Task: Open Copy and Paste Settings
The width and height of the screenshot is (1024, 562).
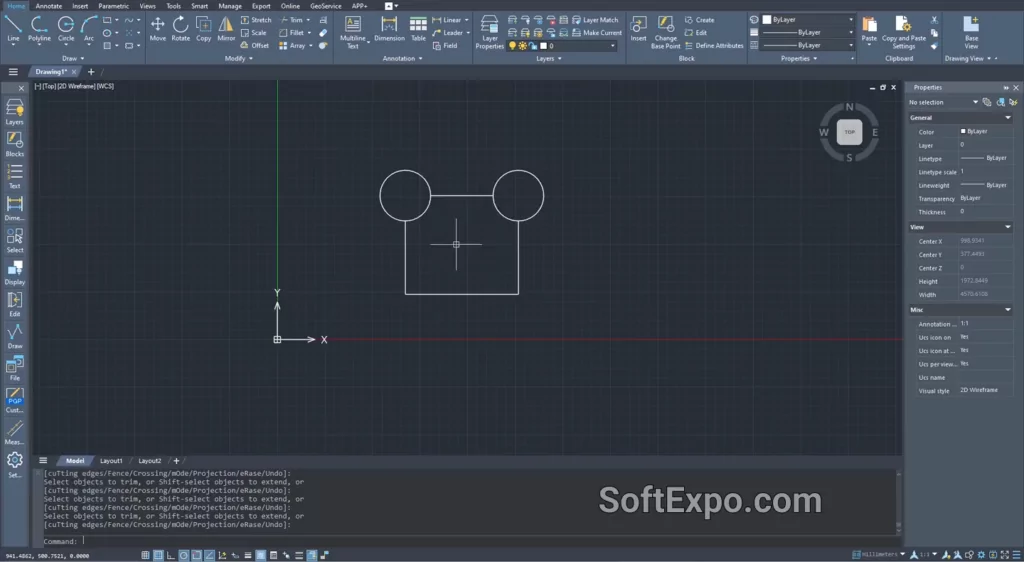Action: (x=904, y=32)
